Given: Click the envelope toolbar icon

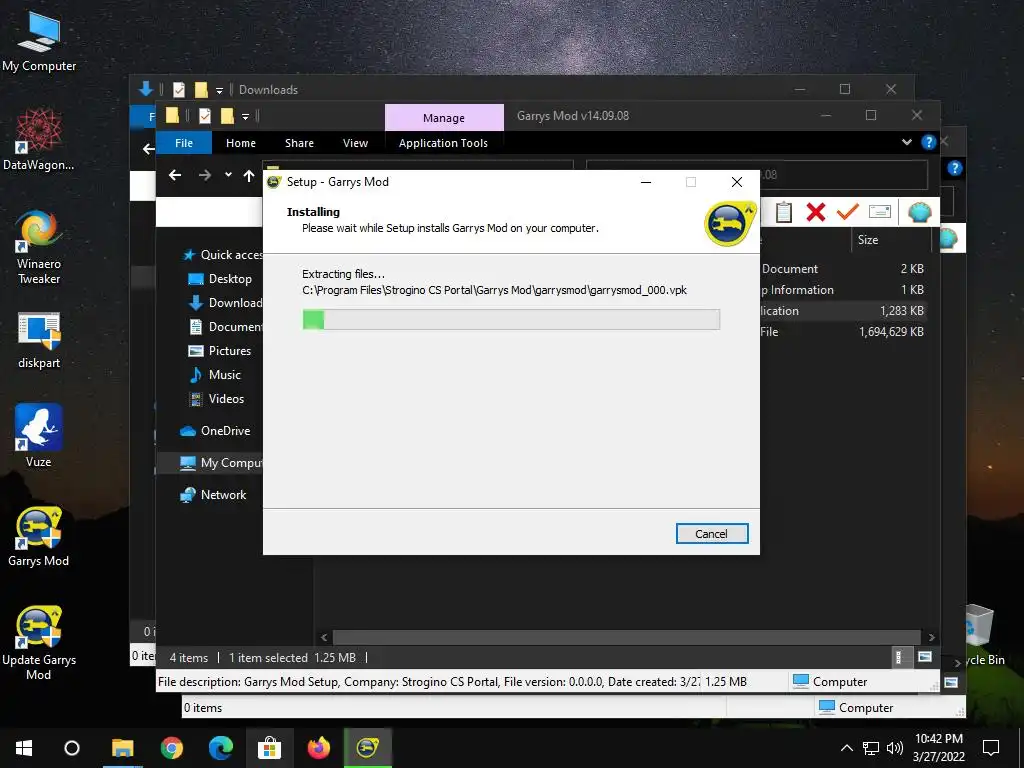Looking at the screenshot, I should tap(880, 212).
